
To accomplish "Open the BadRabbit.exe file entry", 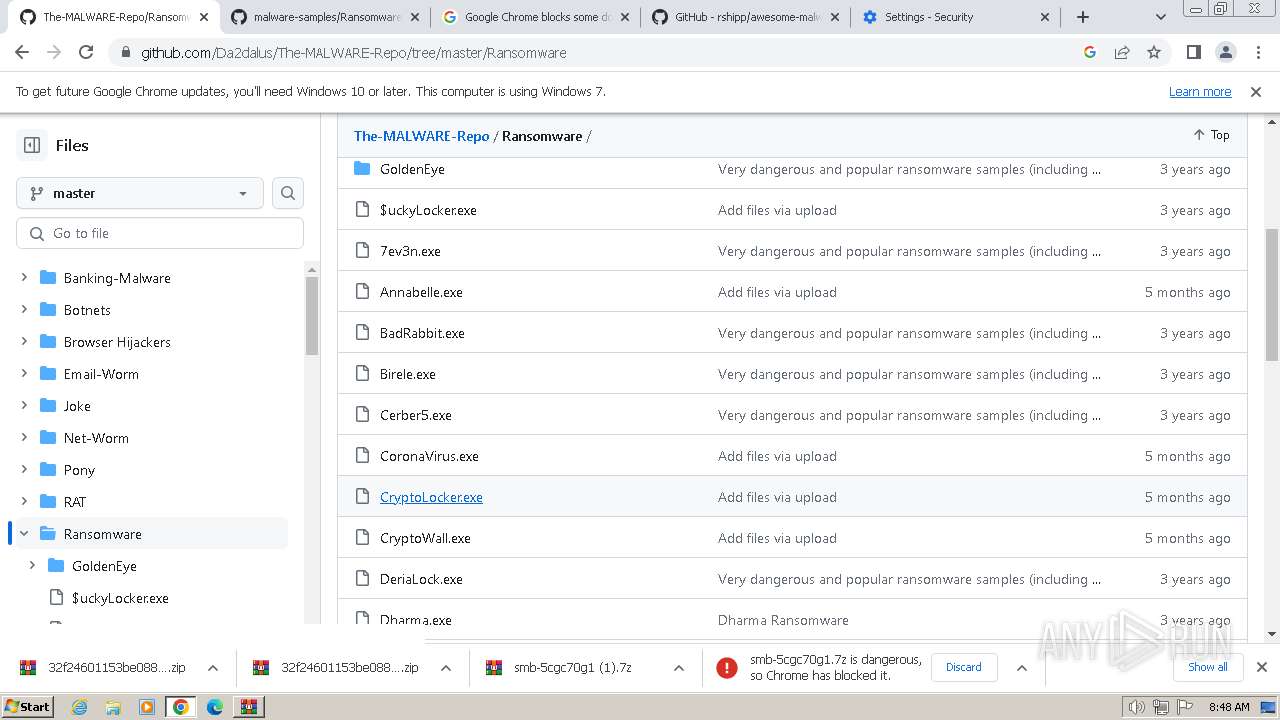I will 422,333.
